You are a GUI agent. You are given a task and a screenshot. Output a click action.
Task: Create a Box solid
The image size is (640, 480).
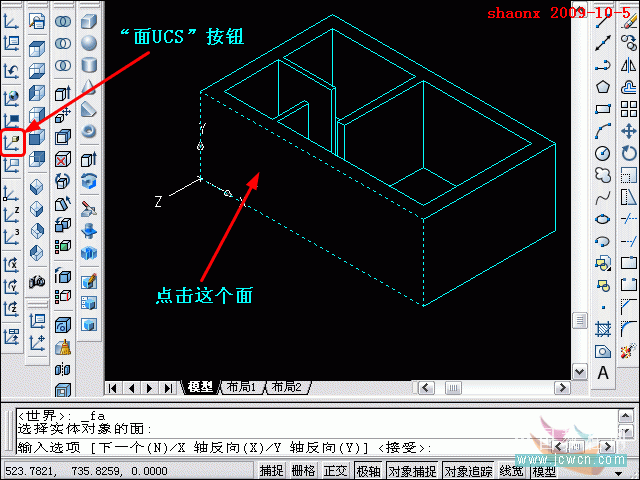coord(89,21)
